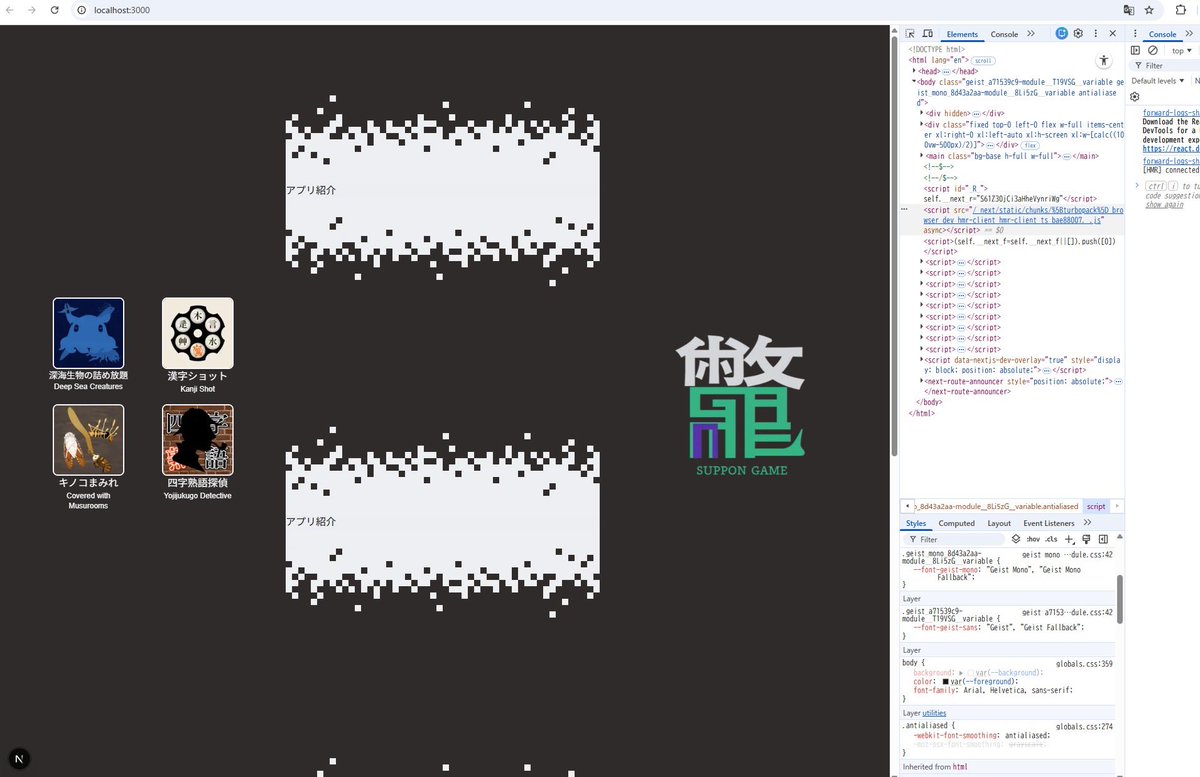Toggle .cls element classes panel
This screenshot has width=1200, height=777.
[1051, 539]
